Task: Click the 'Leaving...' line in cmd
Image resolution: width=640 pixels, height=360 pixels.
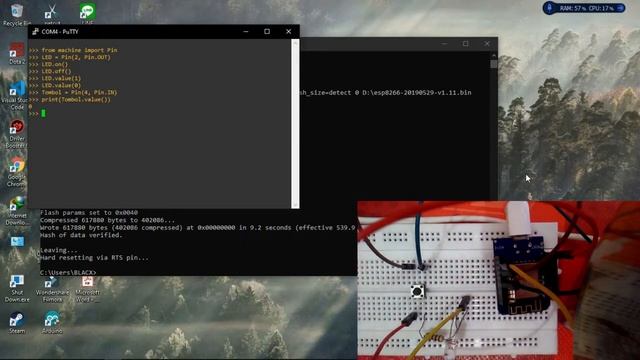Action: click(59, 250)
